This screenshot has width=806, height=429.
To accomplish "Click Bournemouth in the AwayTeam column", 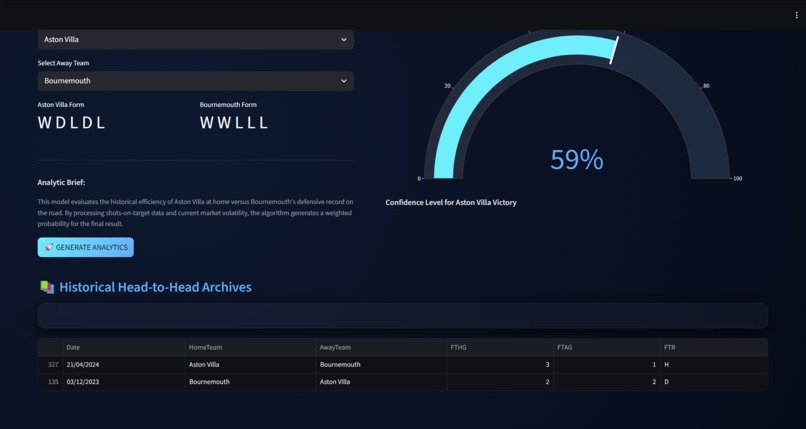I will coord(381,365).
